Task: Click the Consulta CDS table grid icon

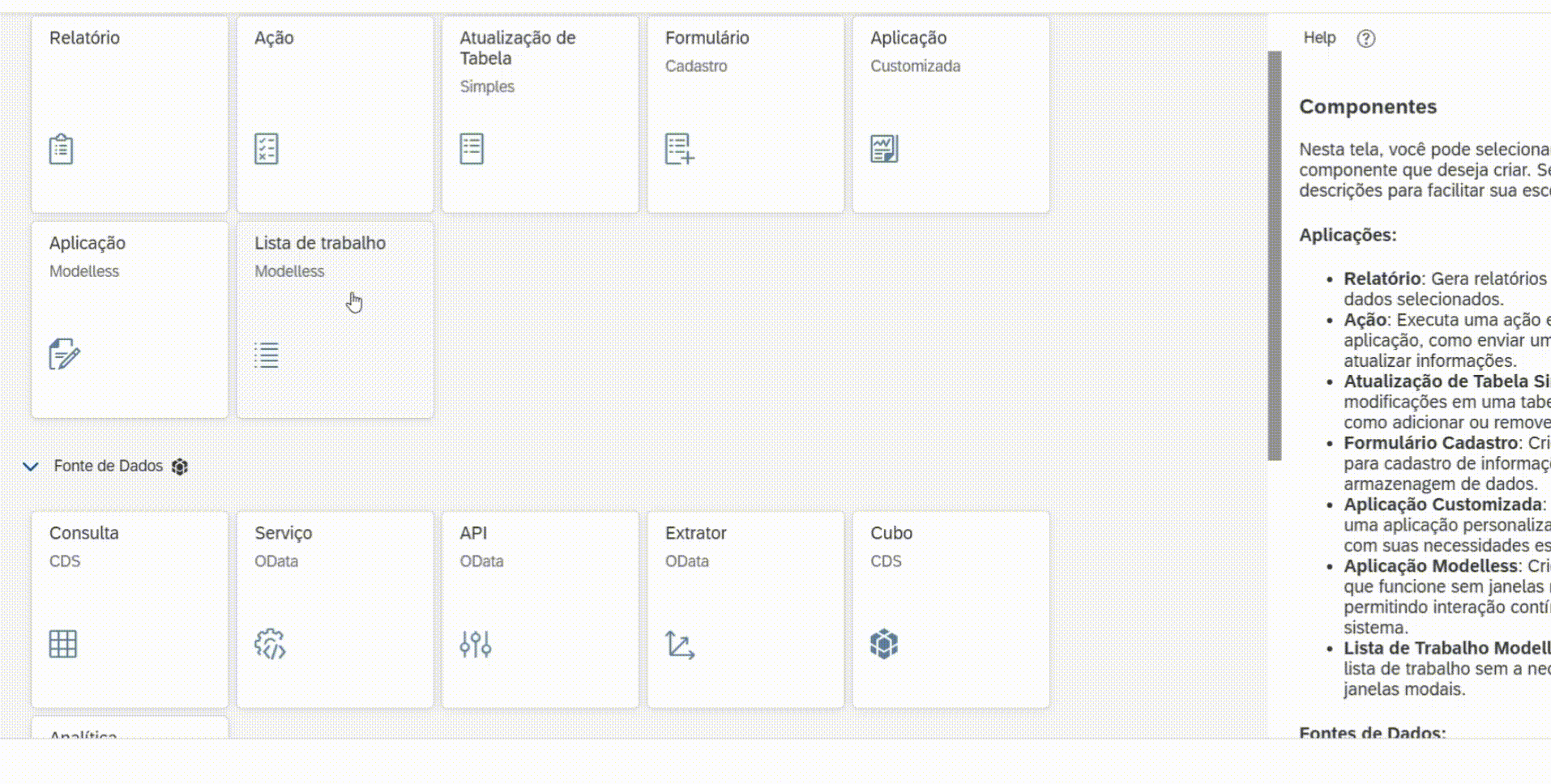Action: (63, 645)
